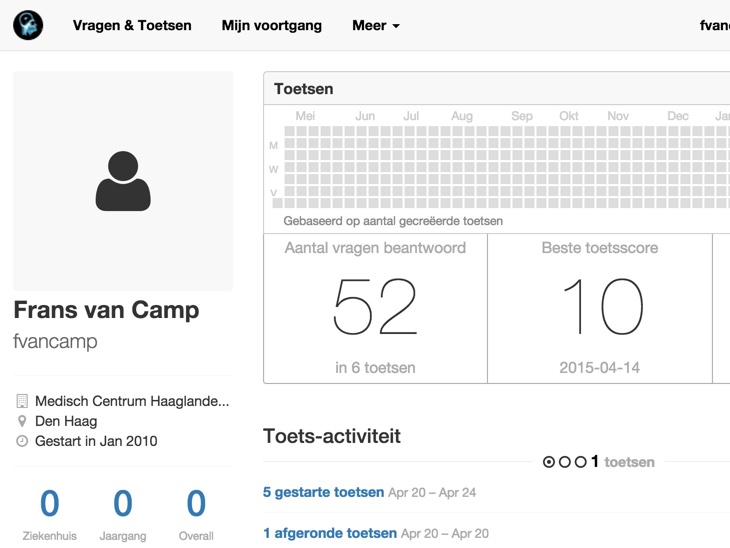This screenshot has height=548, width=730.
Task: Select the second radio circle in Toets-activiteit
Action: pyautogui.click(x=564, y=462)
